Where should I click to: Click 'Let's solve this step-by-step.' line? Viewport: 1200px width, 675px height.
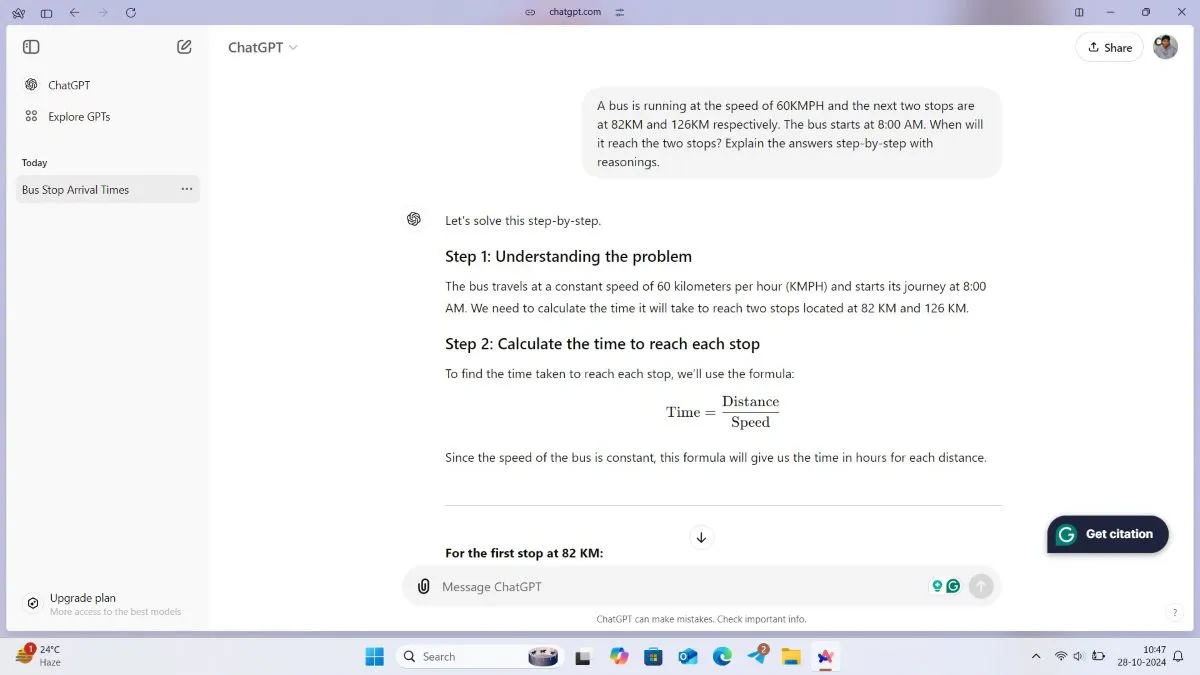coord(523,220)
